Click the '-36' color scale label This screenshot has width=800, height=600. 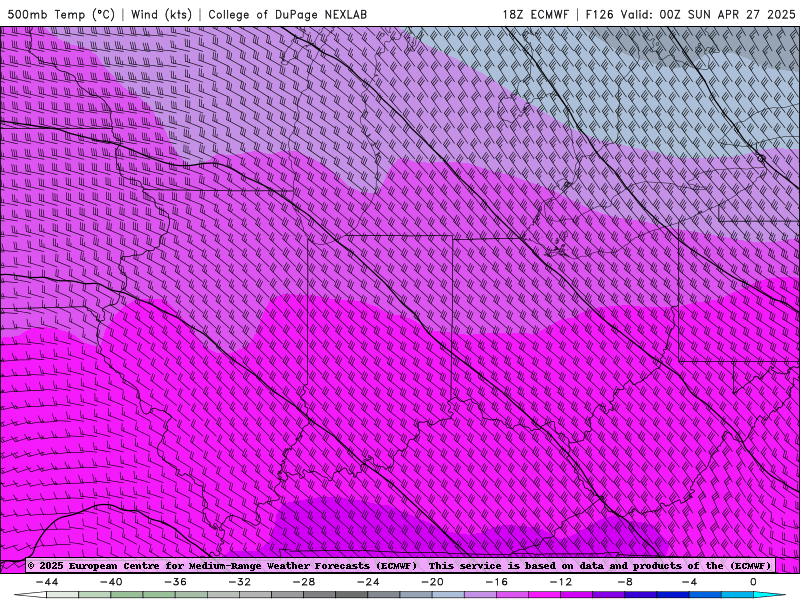176,582
